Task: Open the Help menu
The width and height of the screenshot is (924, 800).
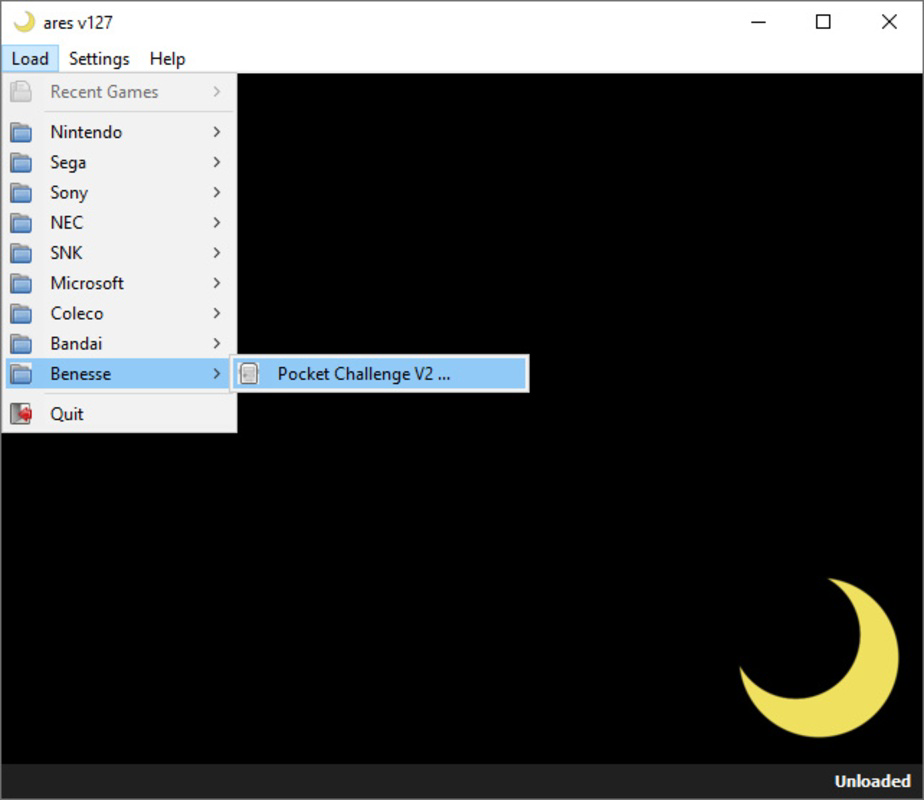Action: tap(167, 59)
